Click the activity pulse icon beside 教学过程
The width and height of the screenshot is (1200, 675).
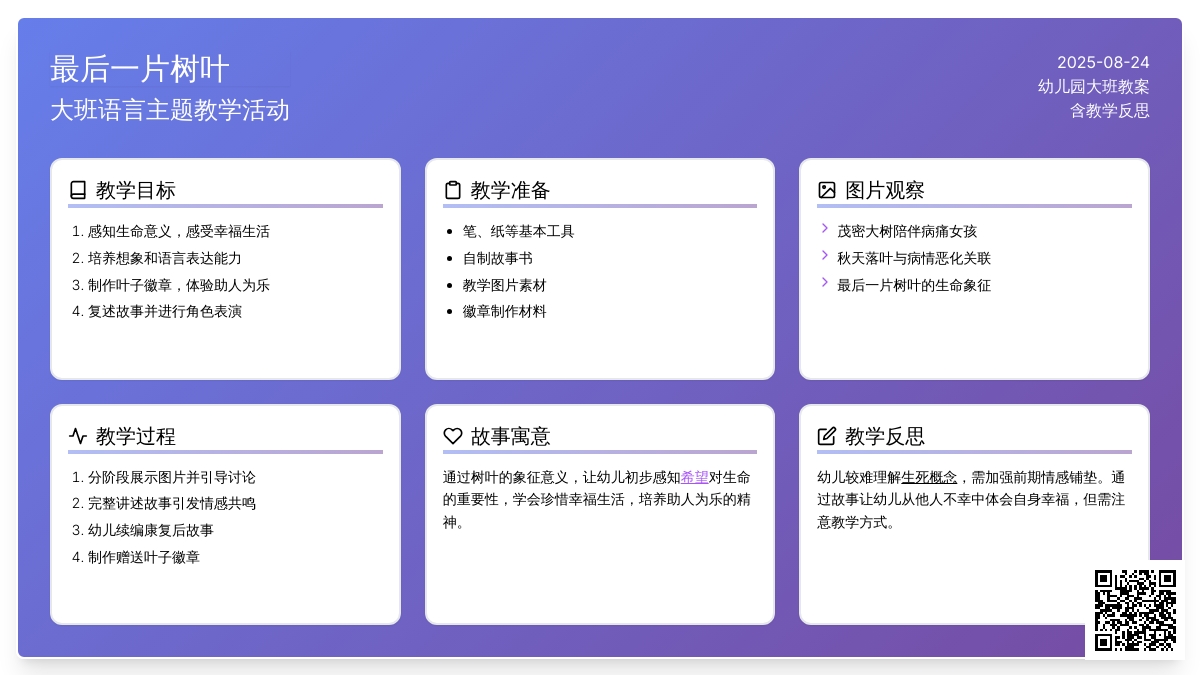pos(78,436)
